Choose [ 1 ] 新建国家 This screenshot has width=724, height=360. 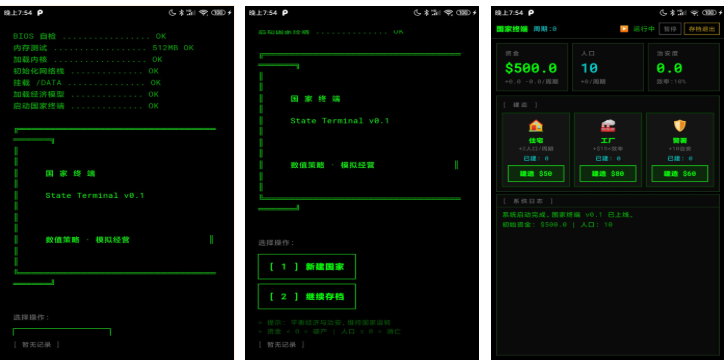307,267
